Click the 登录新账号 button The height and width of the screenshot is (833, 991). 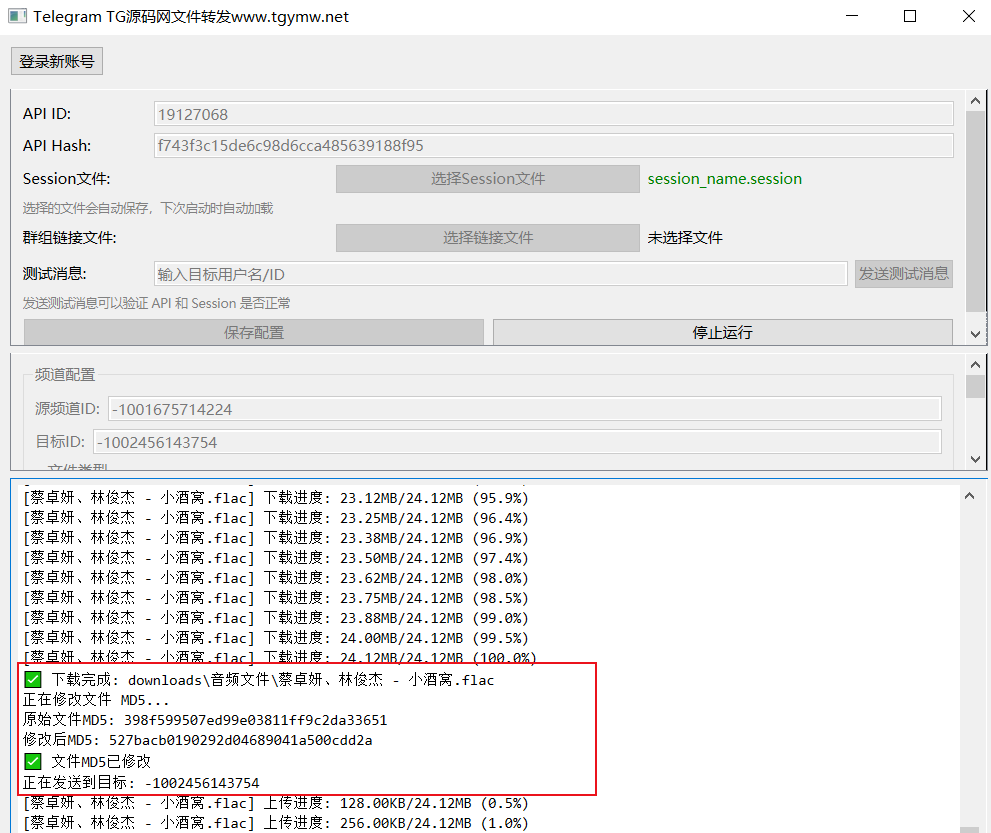point(57,61)
